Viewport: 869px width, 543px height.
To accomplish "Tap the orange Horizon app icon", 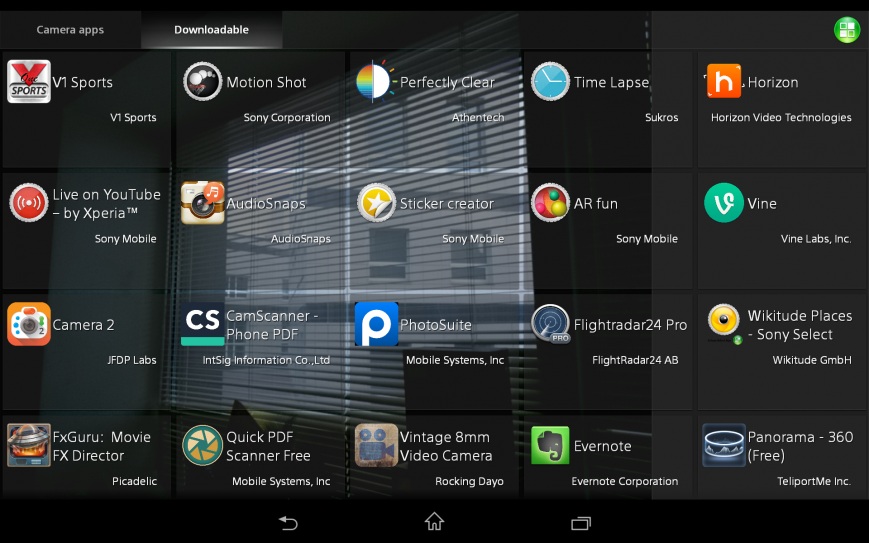I will [x=724, y=81].
